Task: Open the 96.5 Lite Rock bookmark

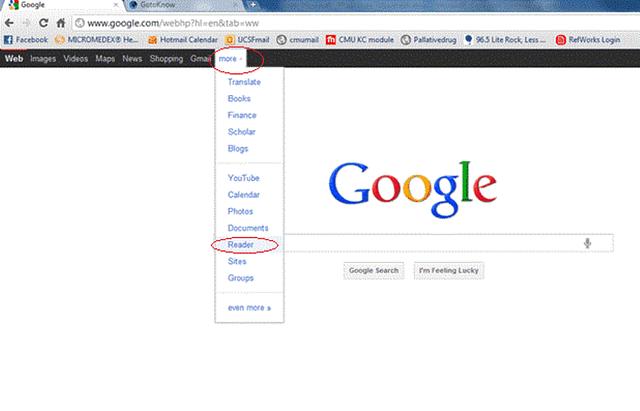Action: coord(505,40)
